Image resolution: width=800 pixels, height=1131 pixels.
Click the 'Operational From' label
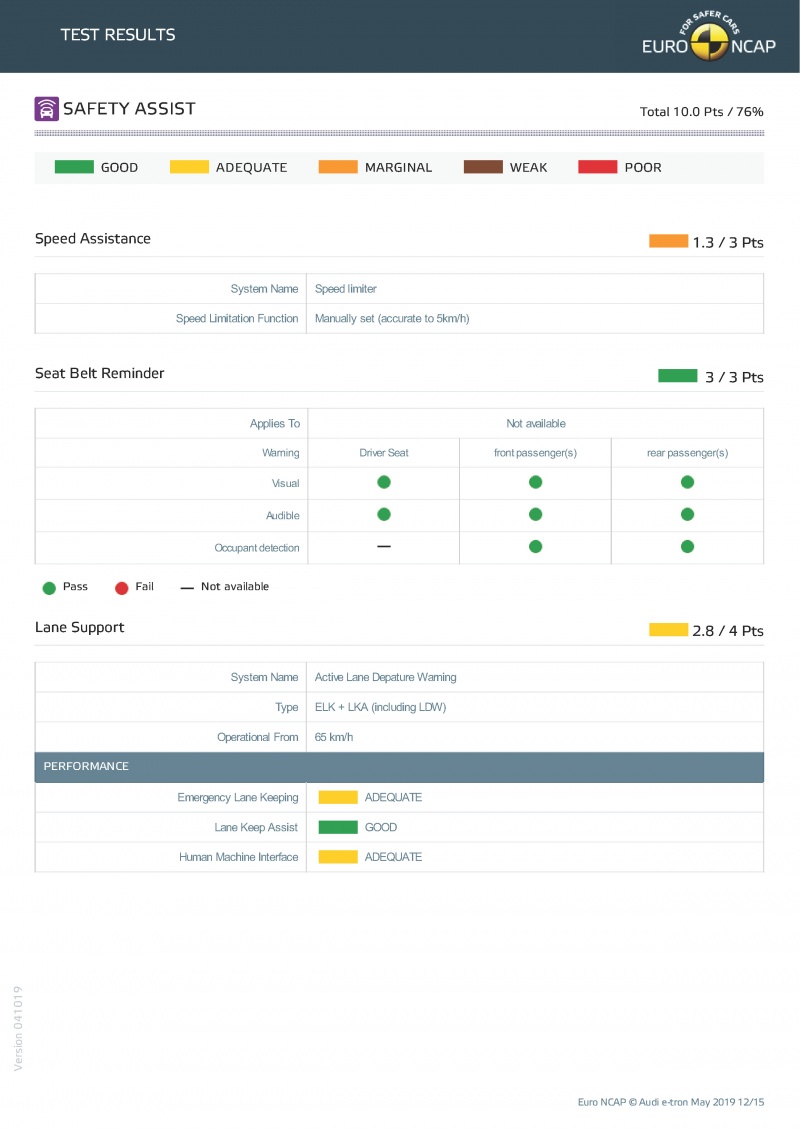[258, 737]
